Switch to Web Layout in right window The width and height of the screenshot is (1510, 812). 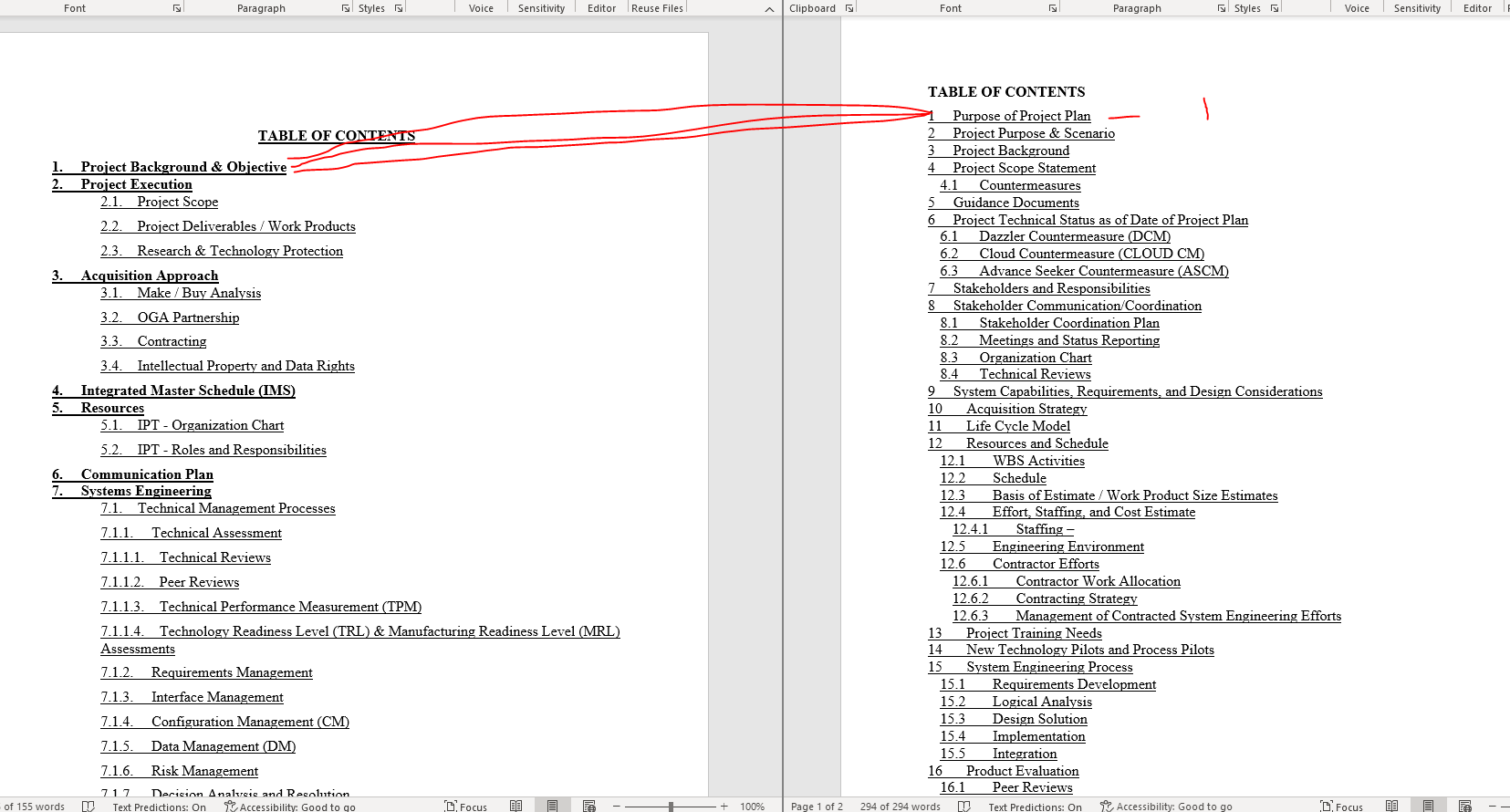1465,806
